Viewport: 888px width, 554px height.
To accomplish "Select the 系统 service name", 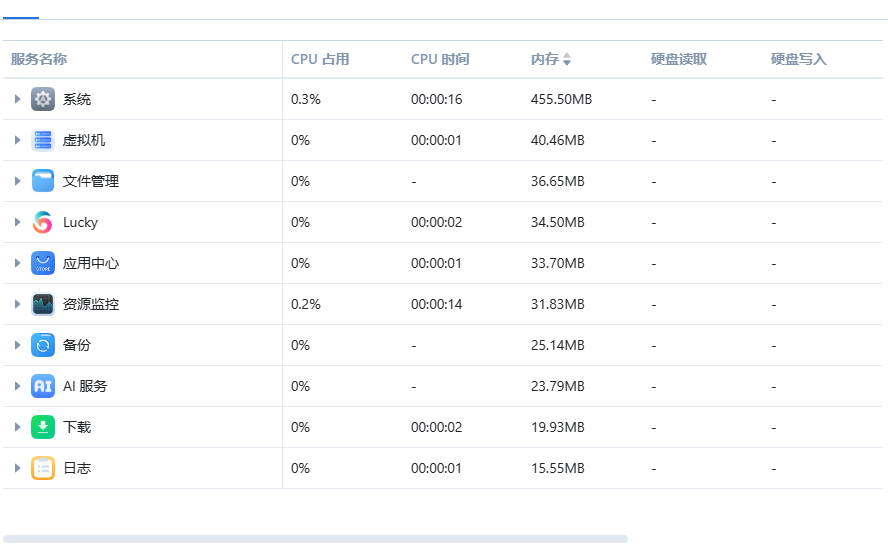I will 77,99.
